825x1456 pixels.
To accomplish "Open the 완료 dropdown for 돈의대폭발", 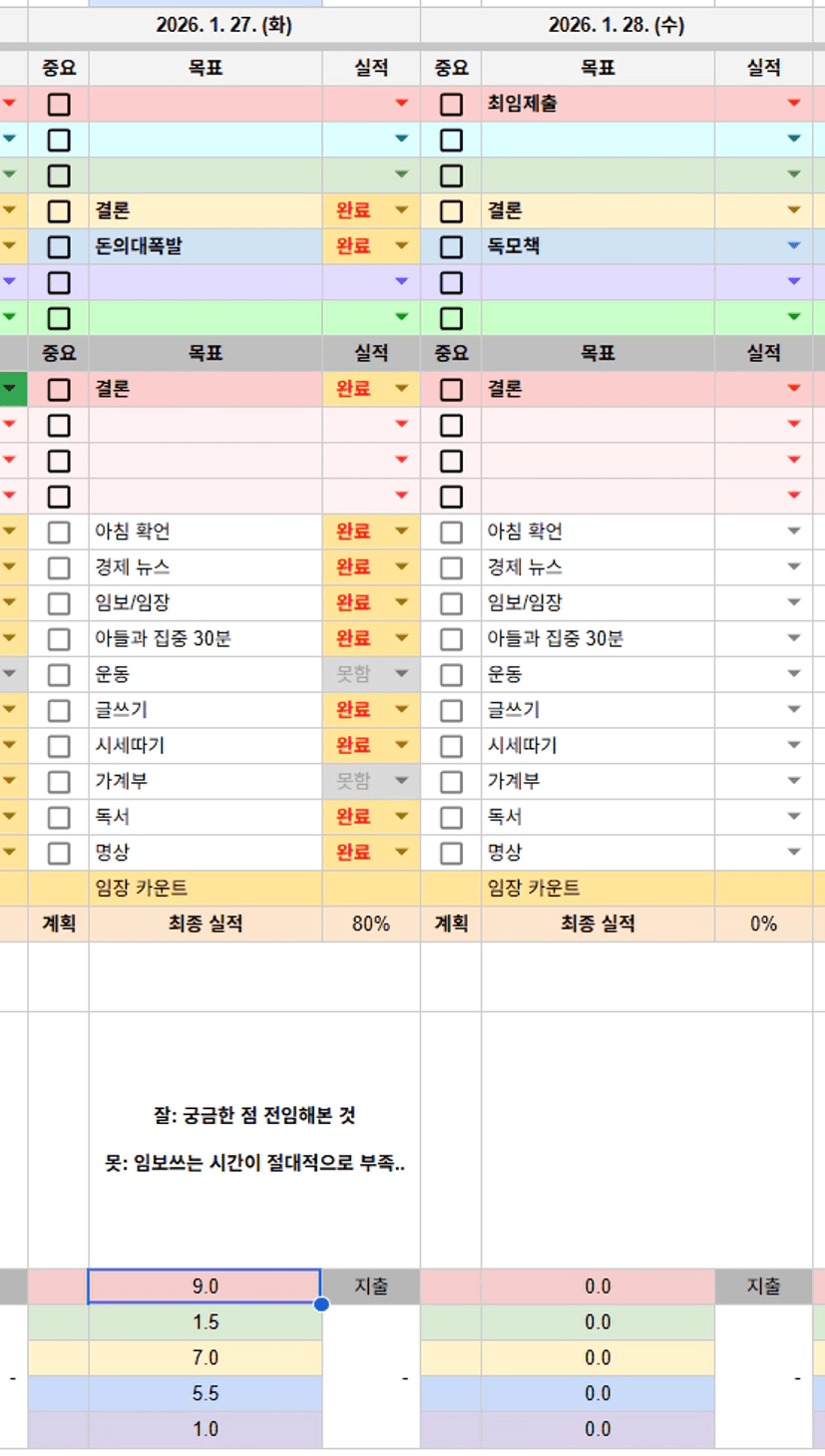I will 402,246.
